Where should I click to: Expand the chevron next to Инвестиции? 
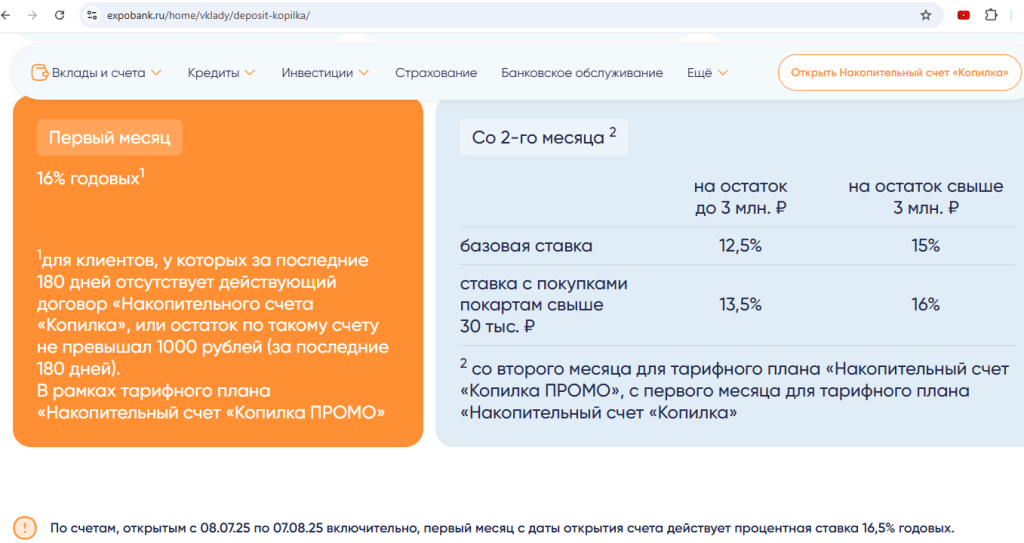point(363,73)
